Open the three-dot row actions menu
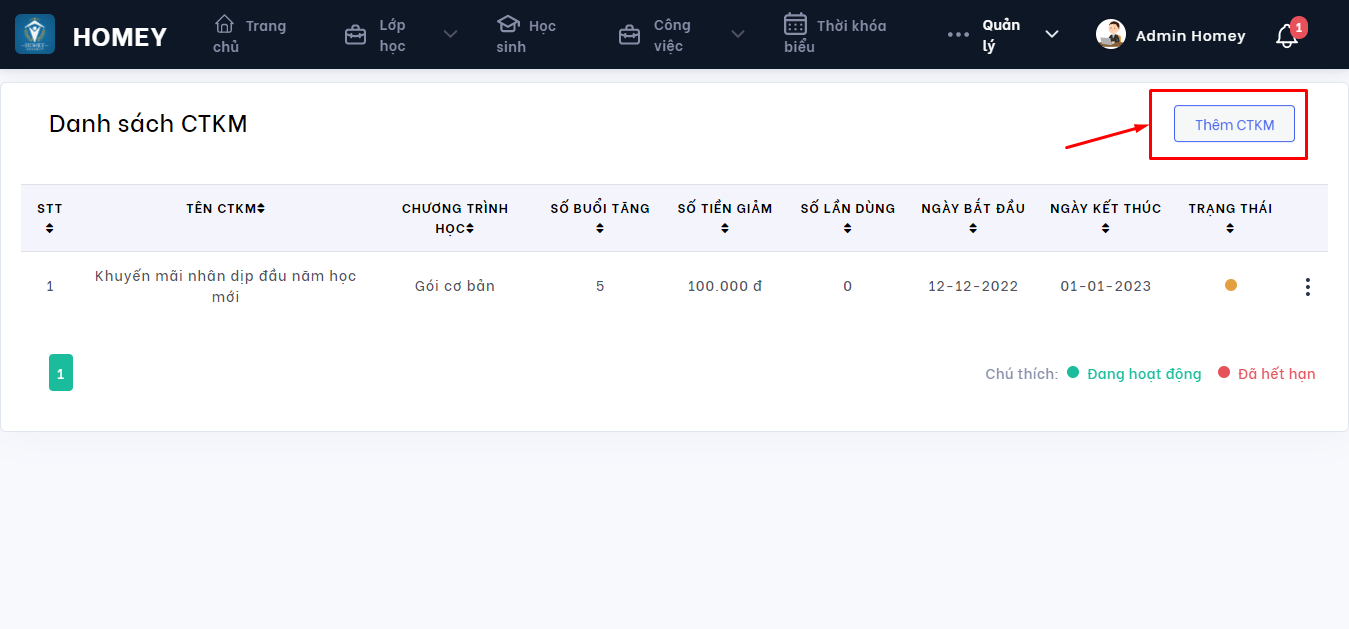The height and width of the screenshot is (629, 1349). 1307,287
